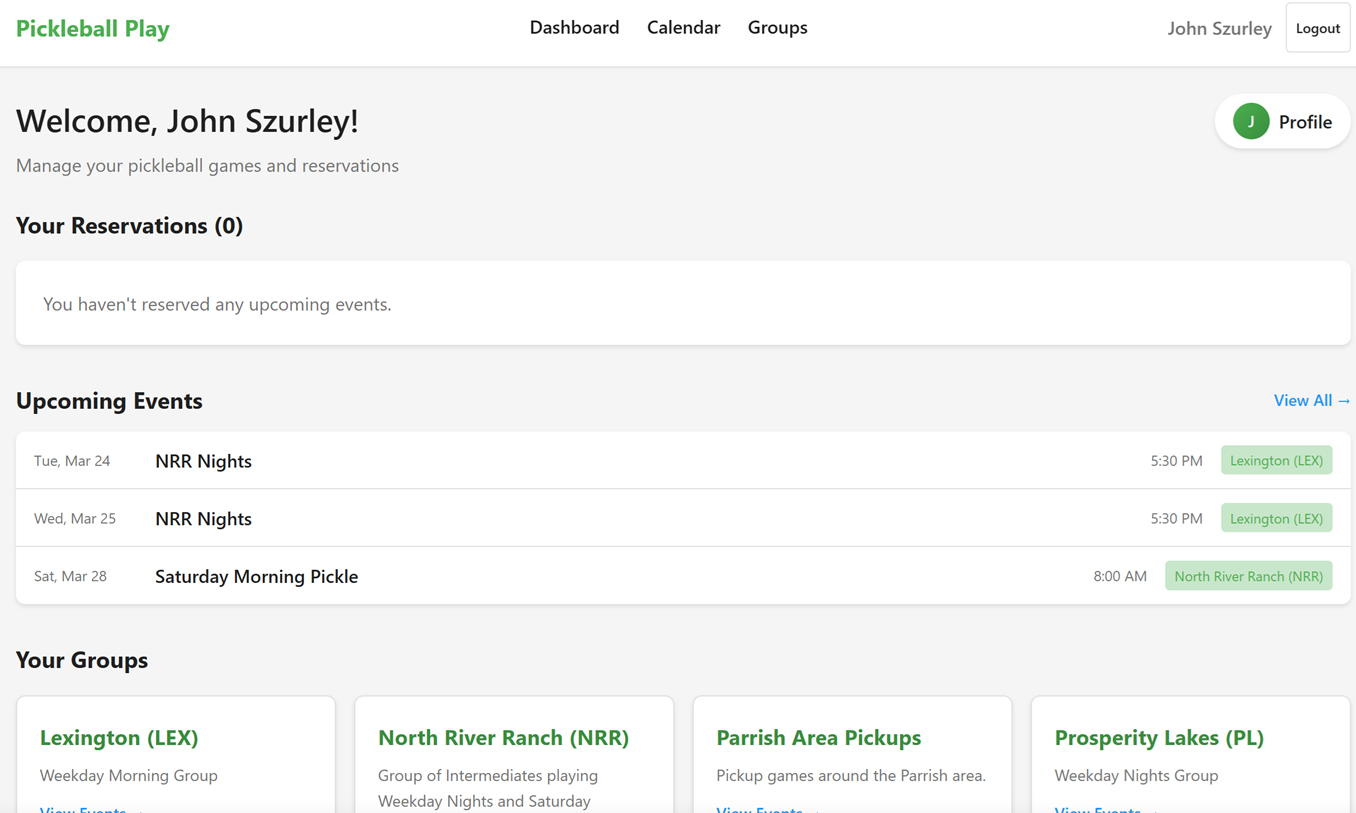Click the Lexington (LEX) tag on Wed, Mar 25
The width and height of the screenshot is (1356, 813).
tap(1276, 518)
